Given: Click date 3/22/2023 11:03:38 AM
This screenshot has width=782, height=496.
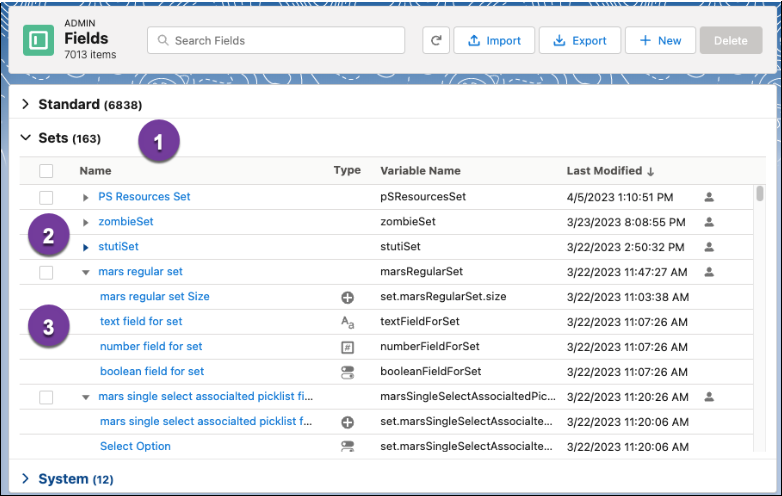Looking at the screenshot, I should point(628,297).
